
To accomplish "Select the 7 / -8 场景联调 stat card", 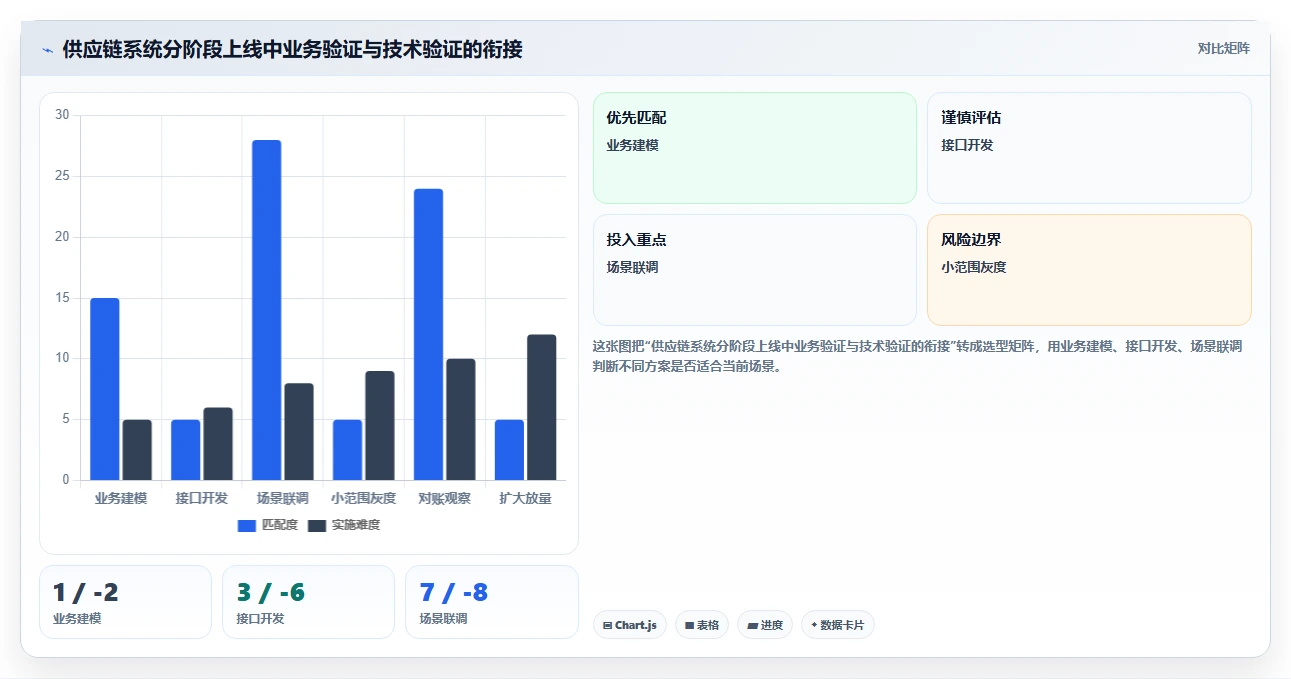I will tap(492, 602).
